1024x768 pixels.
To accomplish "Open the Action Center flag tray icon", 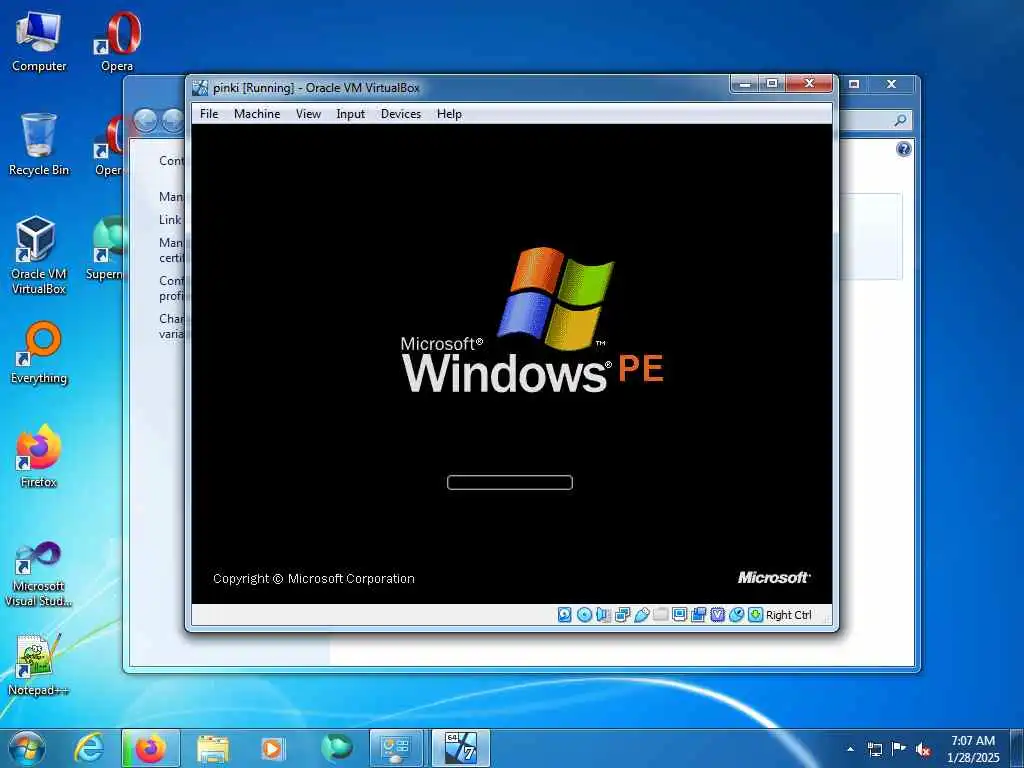I will pos(899,749).
